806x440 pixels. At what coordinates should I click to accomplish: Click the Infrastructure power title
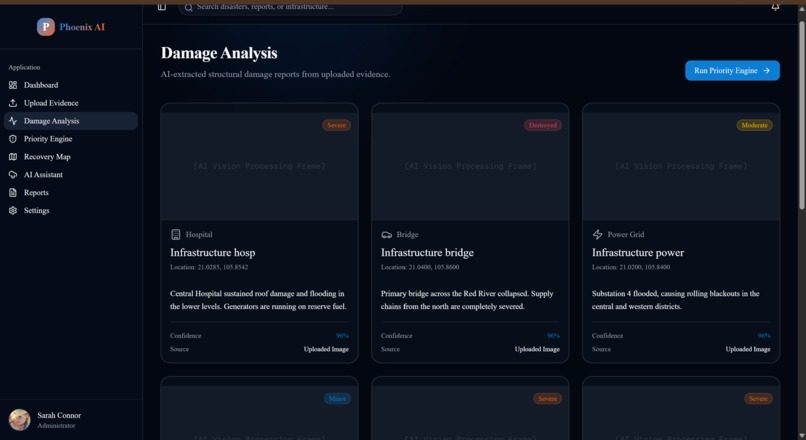[x=638, y=252]
